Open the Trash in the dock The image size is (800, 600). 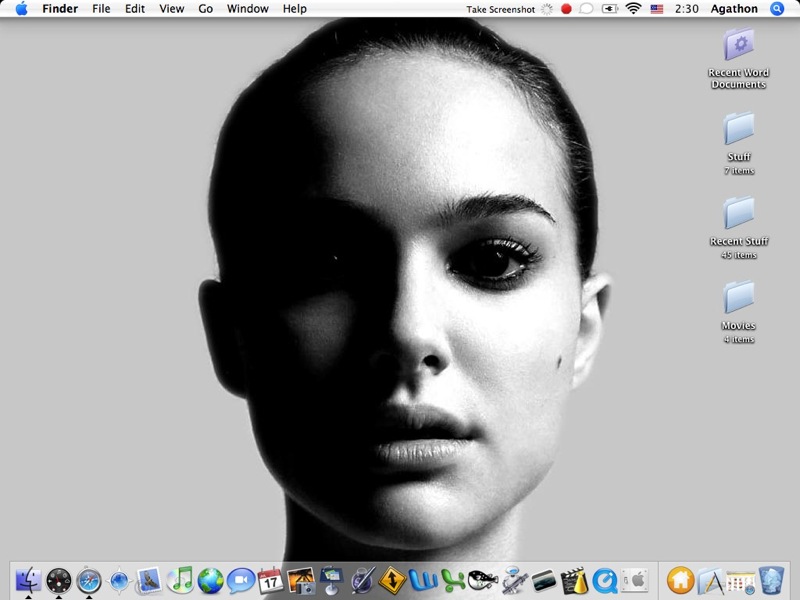(771, 579)
